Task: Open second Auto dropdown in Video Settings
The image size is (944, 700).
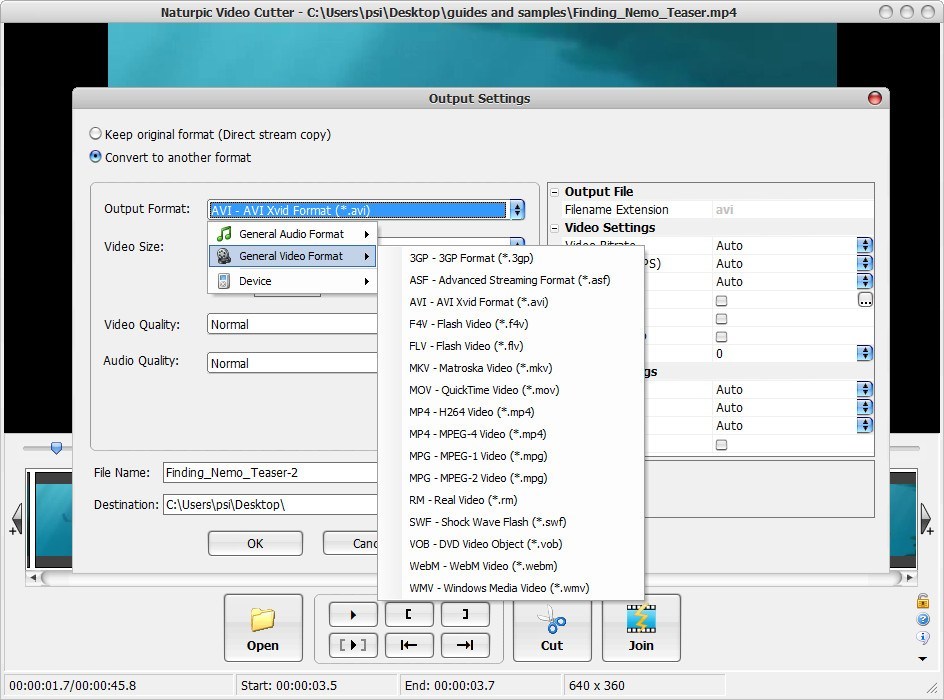Action: (x=865, y=263)
